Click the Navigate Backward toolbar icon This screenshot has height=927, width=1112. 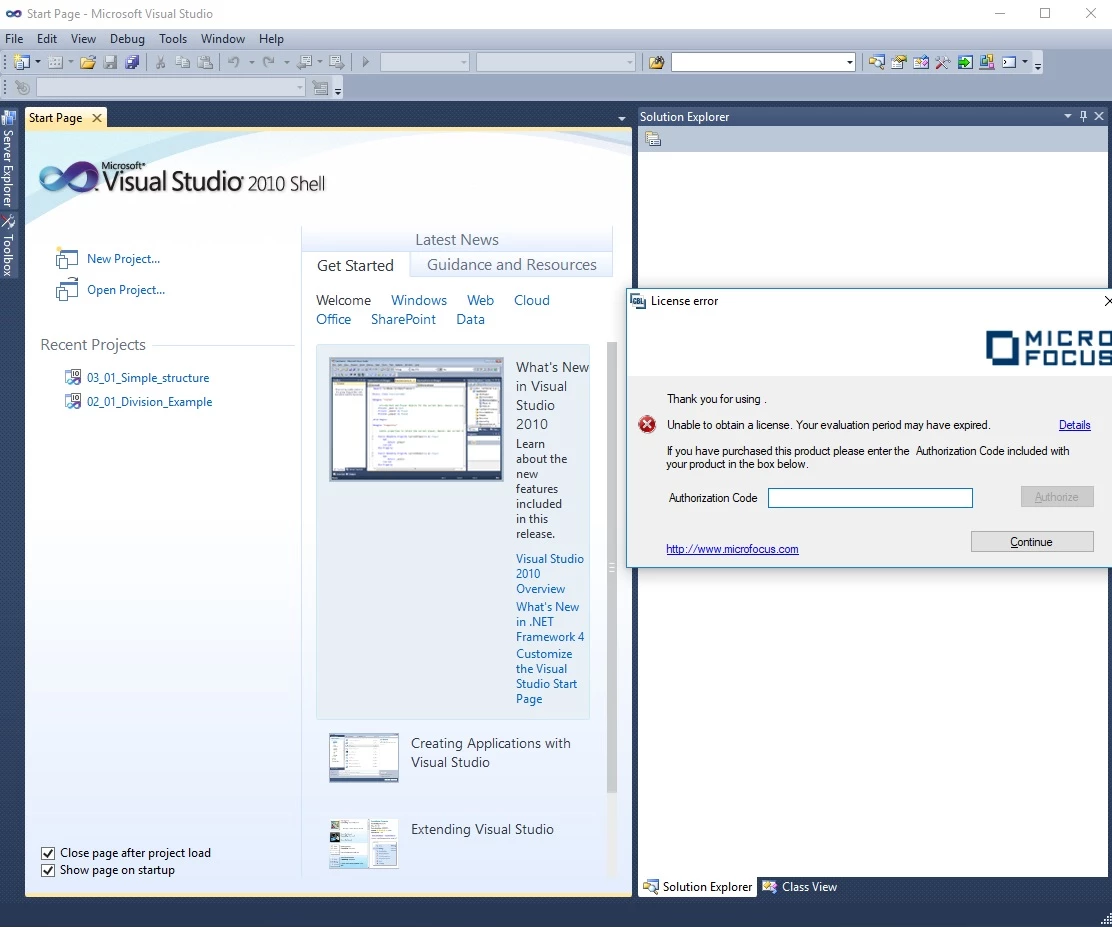(305, 62)
